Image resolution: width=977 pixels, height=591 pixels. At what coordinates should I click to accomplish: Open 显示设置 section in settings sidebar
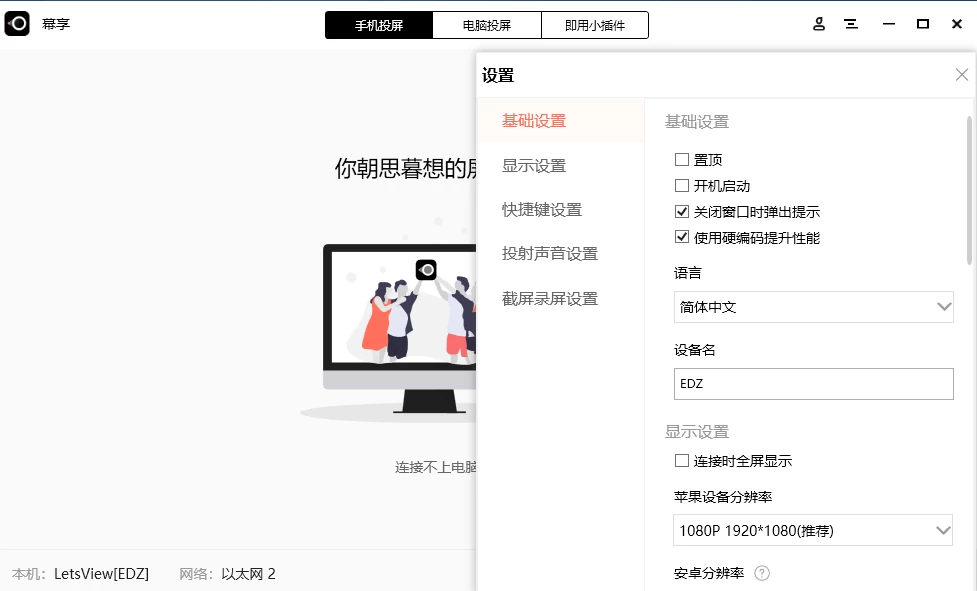click(x=532, y=165)
